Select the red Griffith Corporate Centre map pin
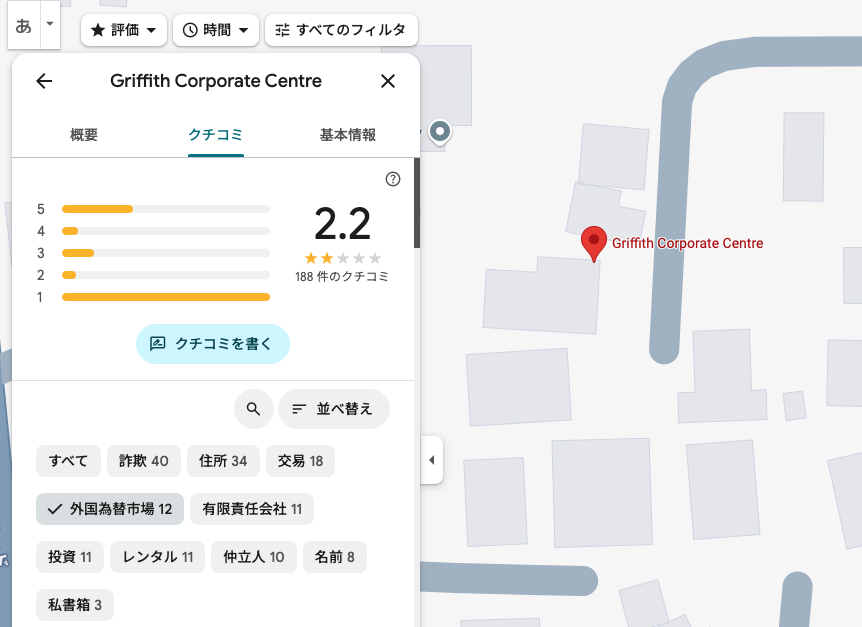862x627 pixels. 594,243
